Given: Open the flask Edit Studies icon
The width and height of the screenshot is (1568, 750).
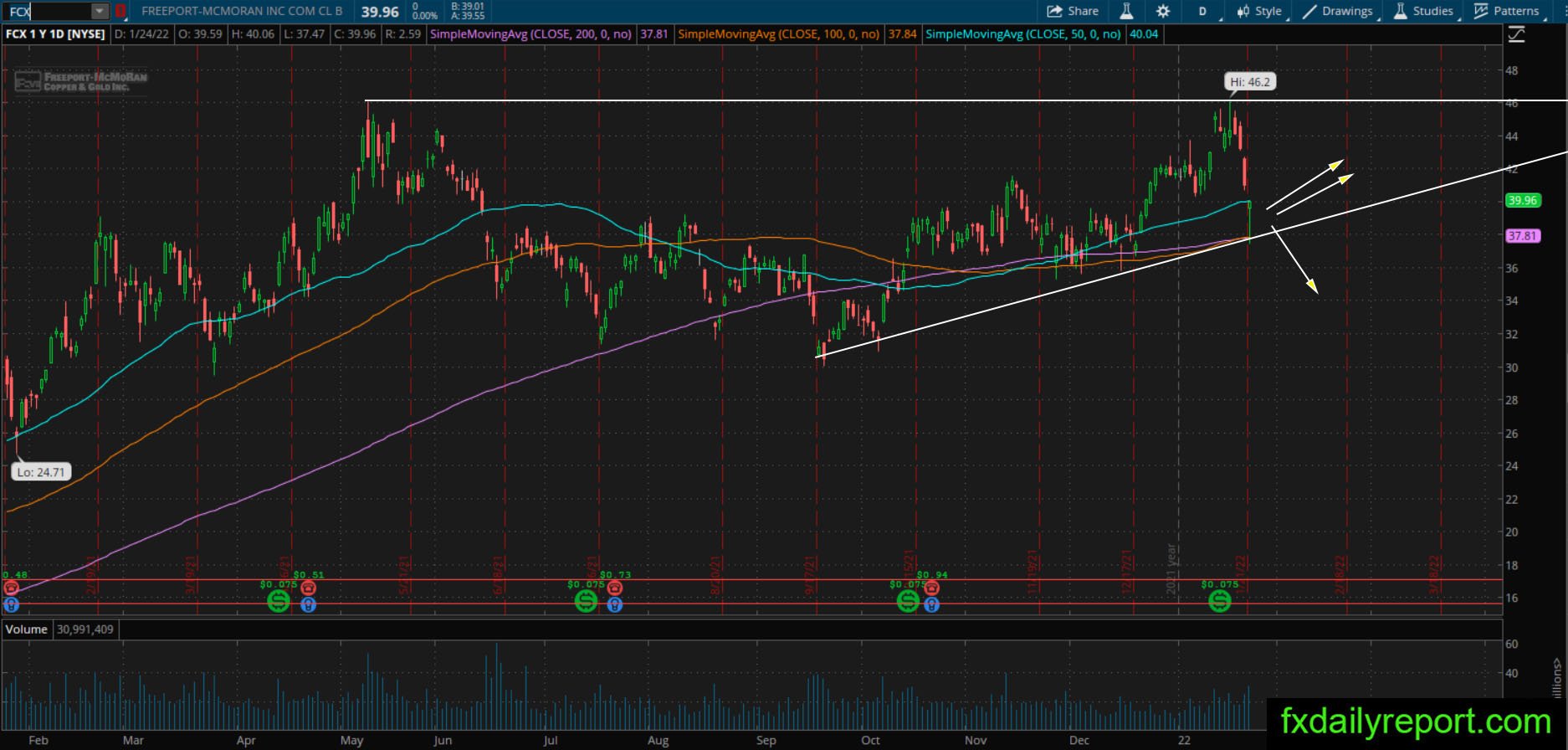Looking at the screenshot, I should point(1126,11).
